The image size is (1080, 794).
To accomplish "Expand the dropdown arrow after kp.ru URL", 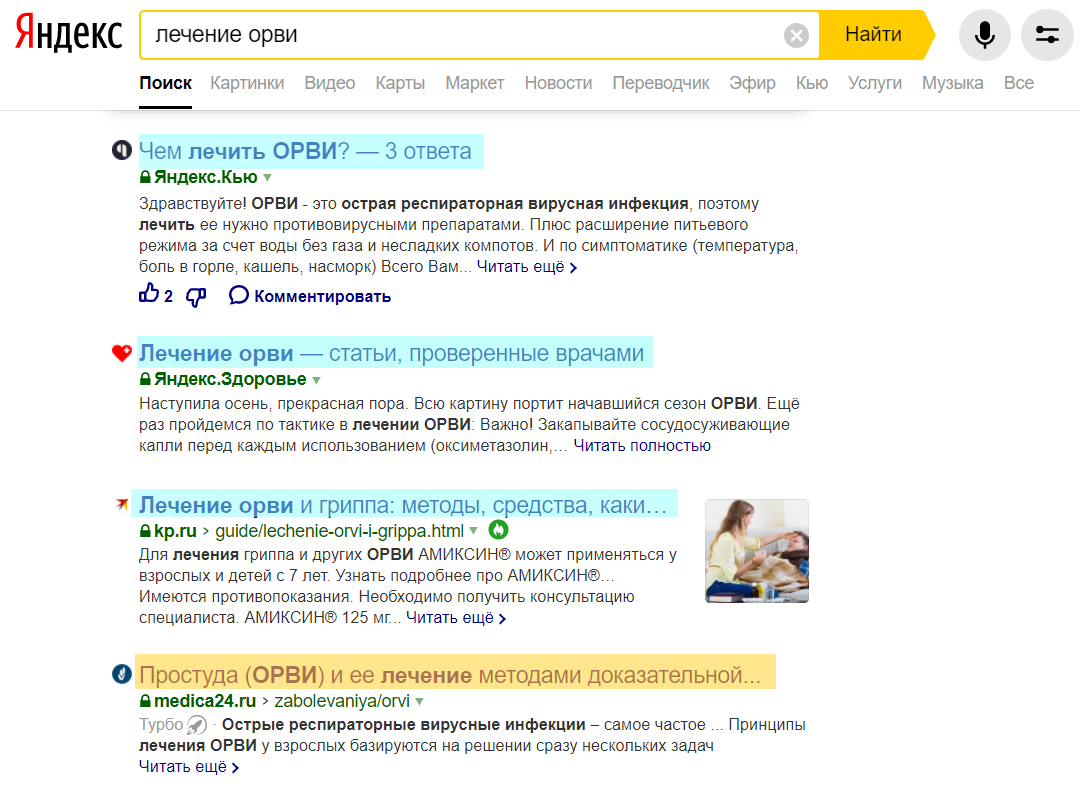I will (x=473, y=531).
